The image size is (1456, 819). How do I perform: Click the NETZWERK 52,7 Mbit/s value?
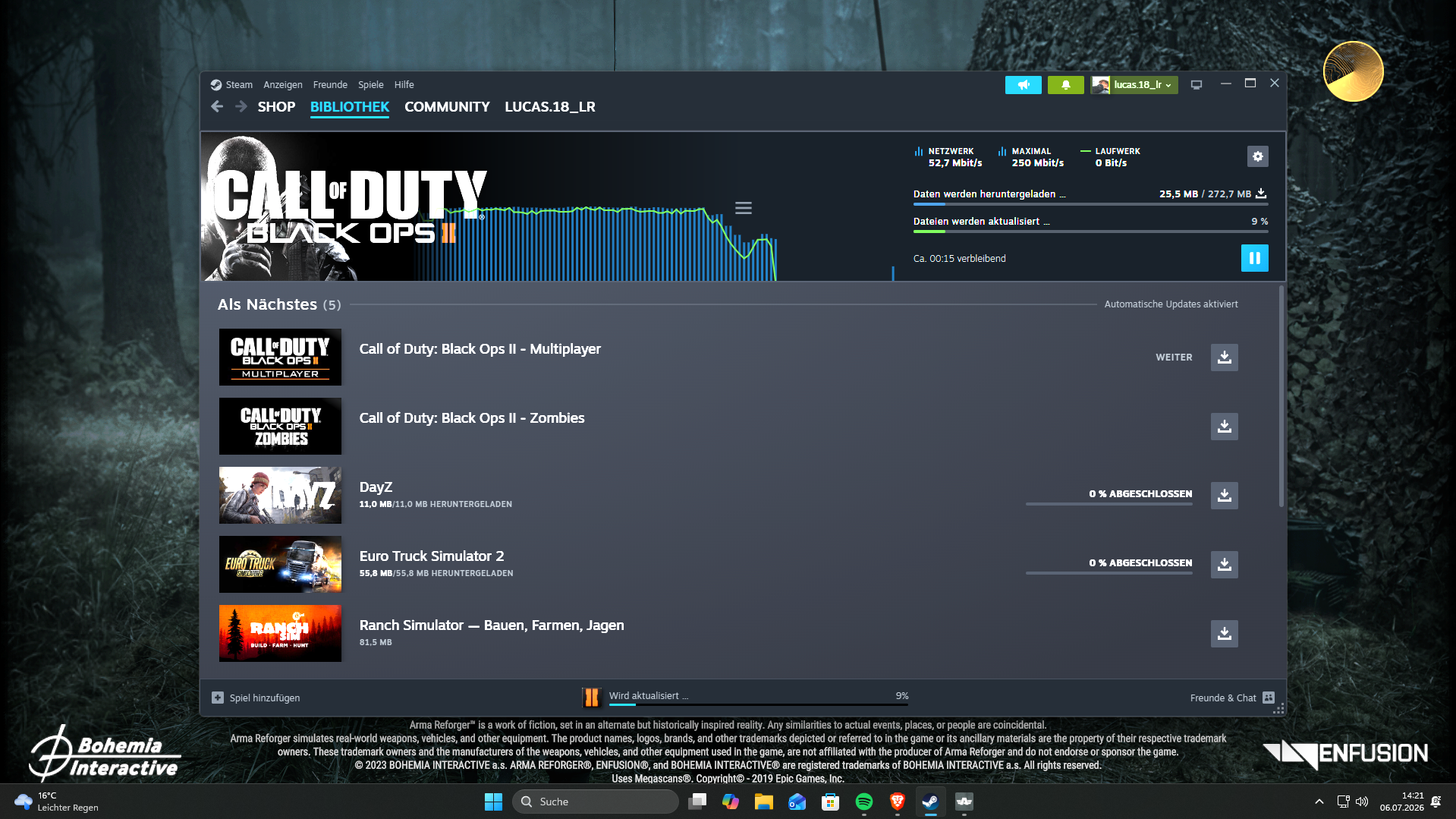click(x=954, y=163)
